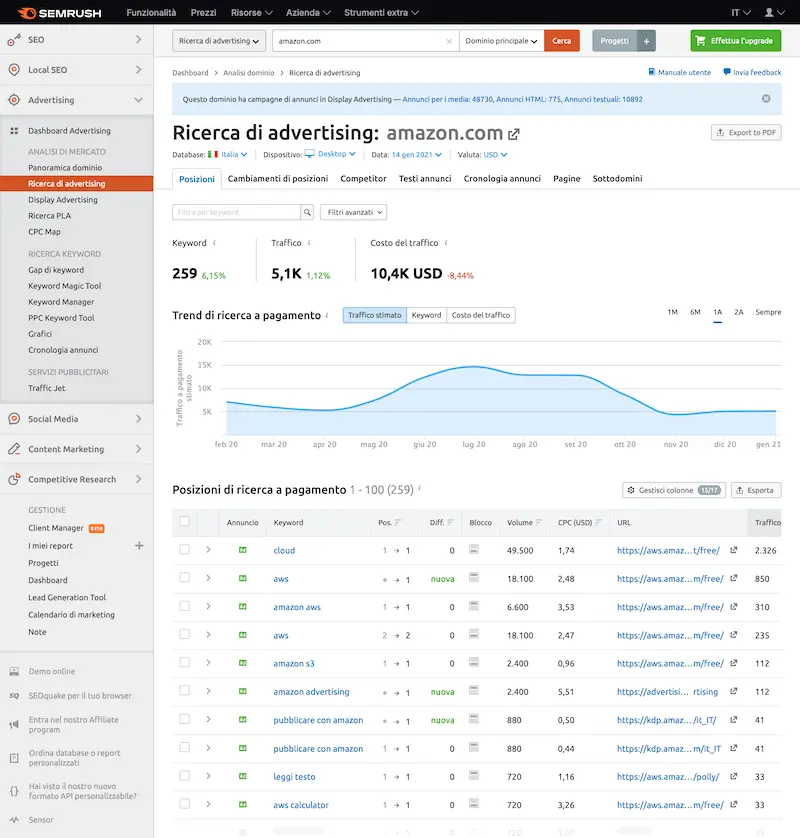Image resolution: width=800 pixels, height=838 pixels.
Task: Switch to the Competitor tab
Action: pos(363,179)
